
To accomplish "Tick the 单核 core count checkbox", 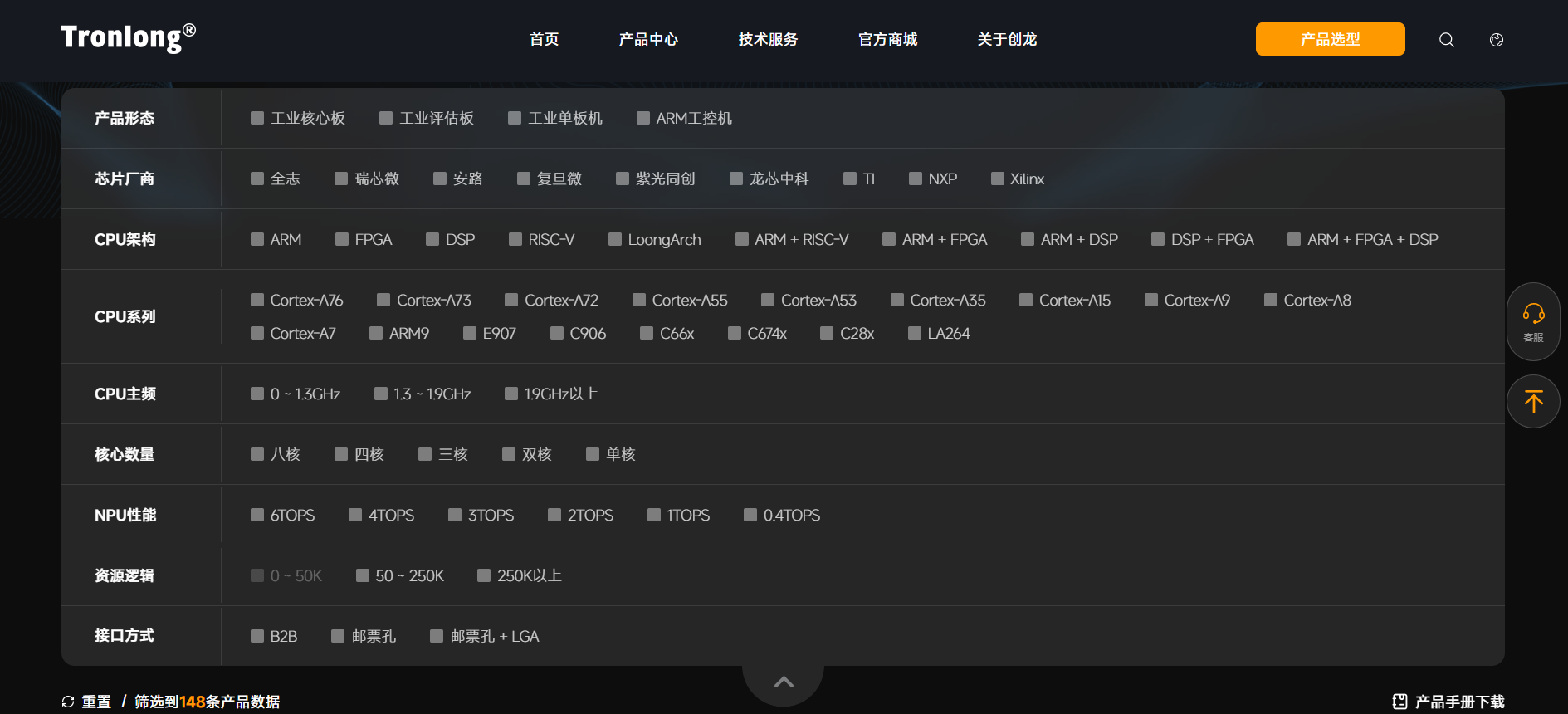I will click(x=593, y=454).
